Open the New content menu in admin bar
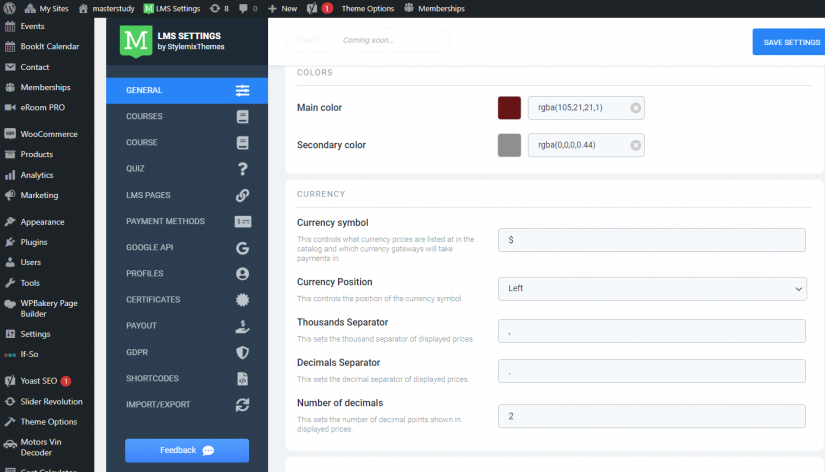 [282, 8]
